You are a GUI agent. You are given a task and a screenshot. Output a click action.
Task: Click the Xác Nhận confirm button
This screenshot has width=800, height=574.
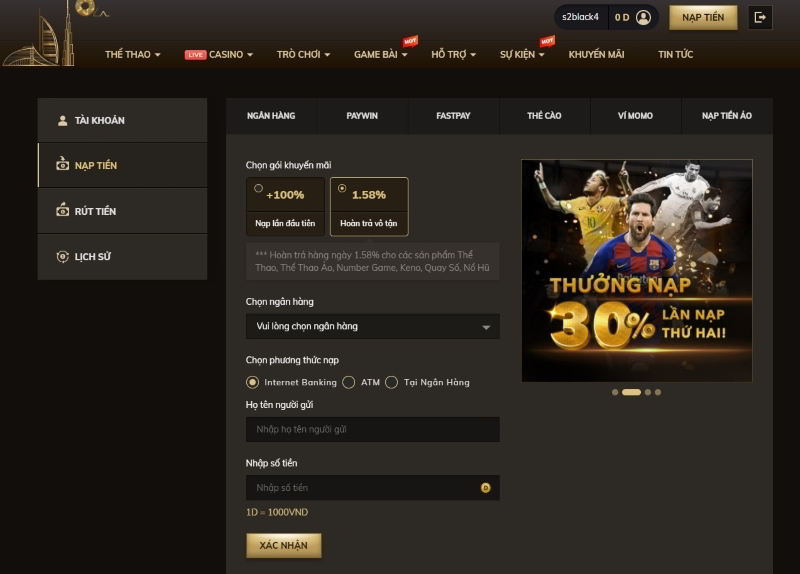click(x=284, y=545)
